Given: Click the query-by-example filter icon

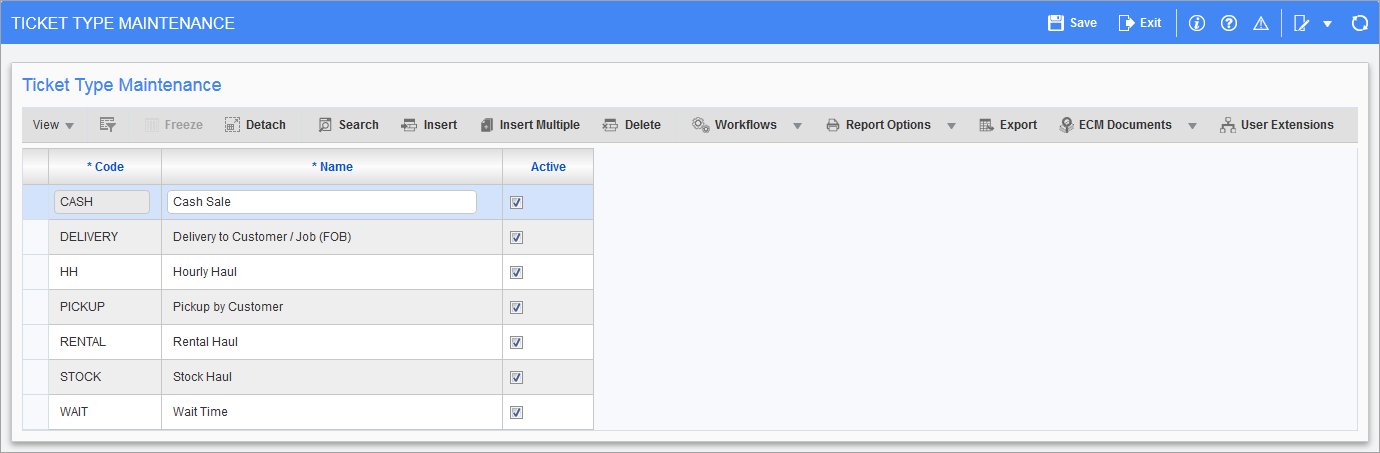Looking at the screenshot, I should click(x=108, y=125).
